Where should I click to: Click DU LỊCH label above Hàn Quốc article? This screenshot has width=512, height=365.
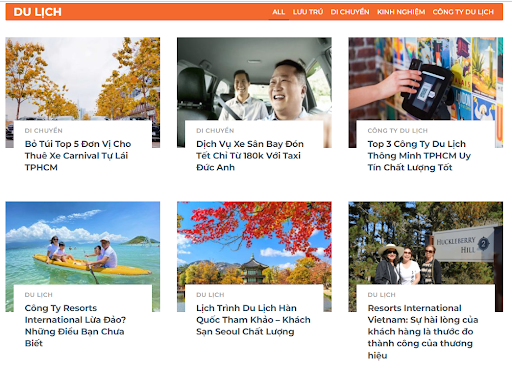210,295
